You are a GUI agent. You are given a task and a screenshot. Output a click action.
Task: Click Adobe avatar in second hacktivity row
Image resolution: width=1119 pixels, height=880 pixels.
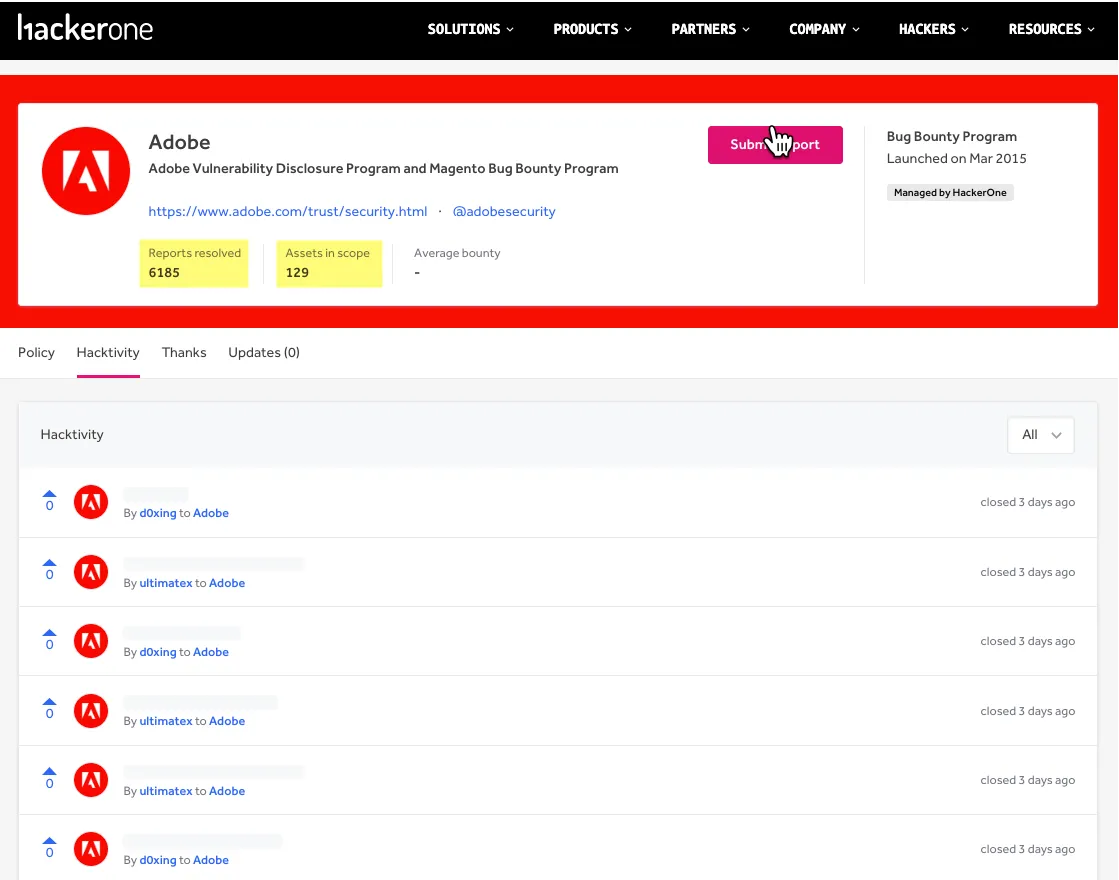[91, 572]
